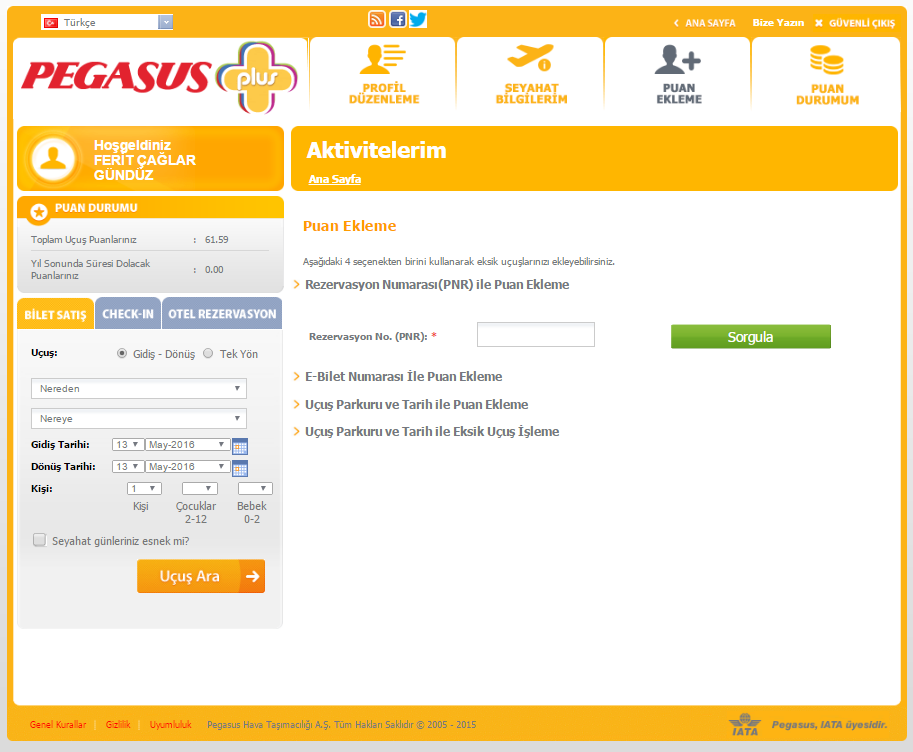Switch to the Check-In tab
The height and width of the screenshot is (752, 913).
[x=128, y=314]
